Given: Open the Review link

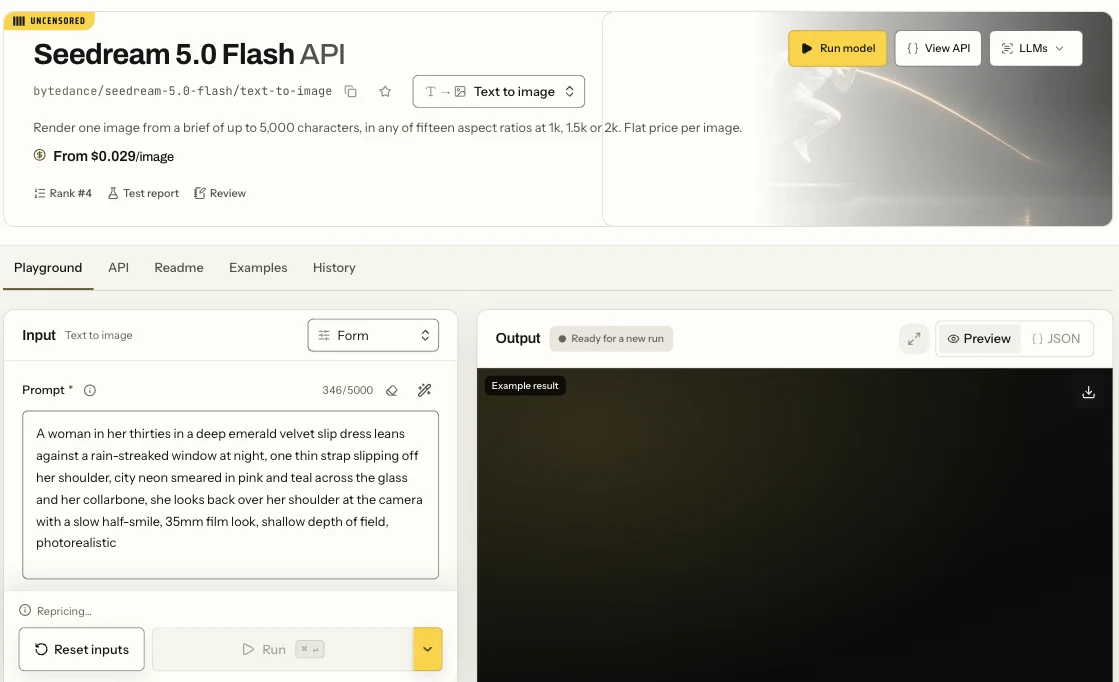Looking at the screenshot, I should [x=220, y=193].
